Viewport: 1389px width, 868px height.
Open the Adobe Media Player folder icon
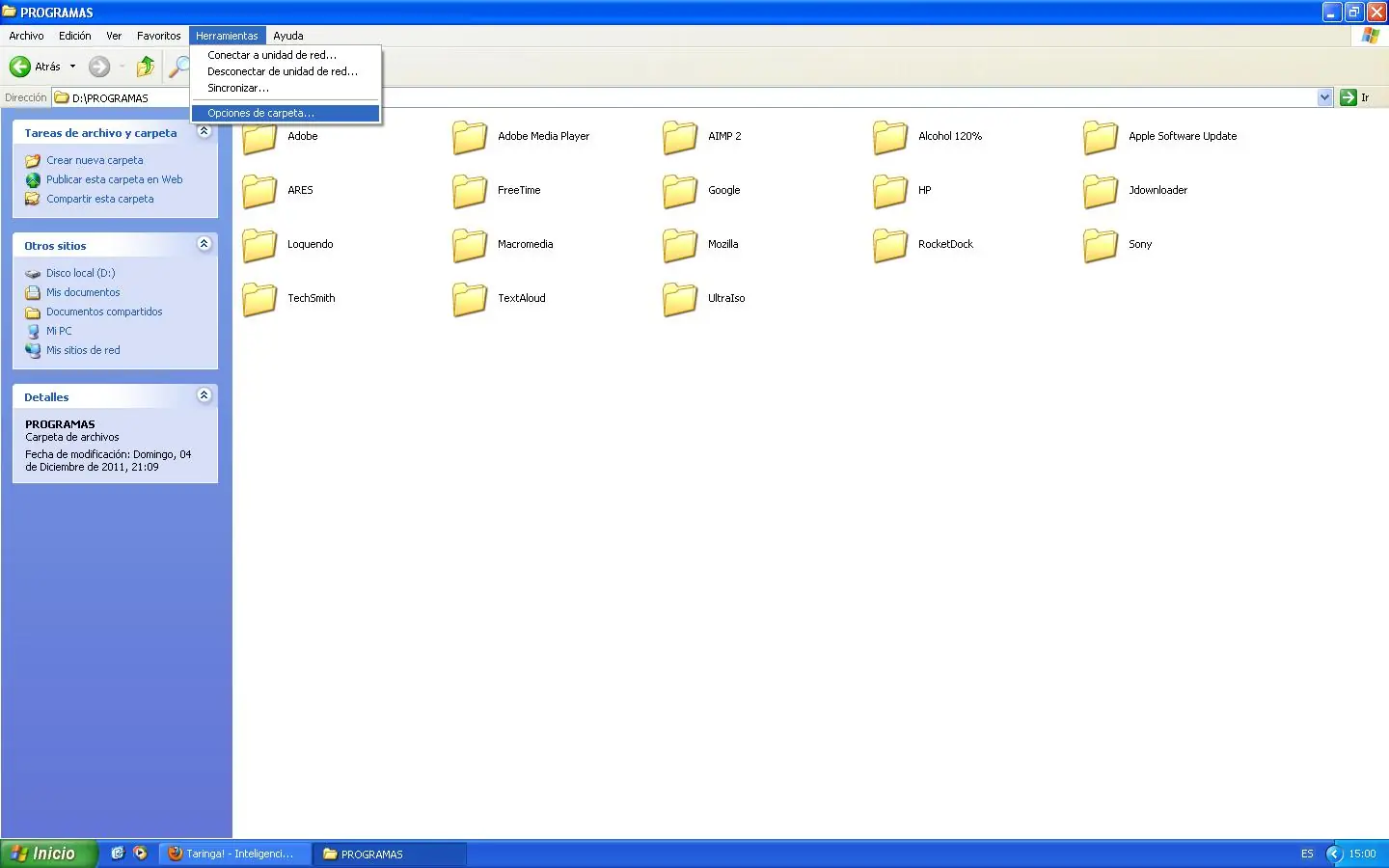(470, 137)
